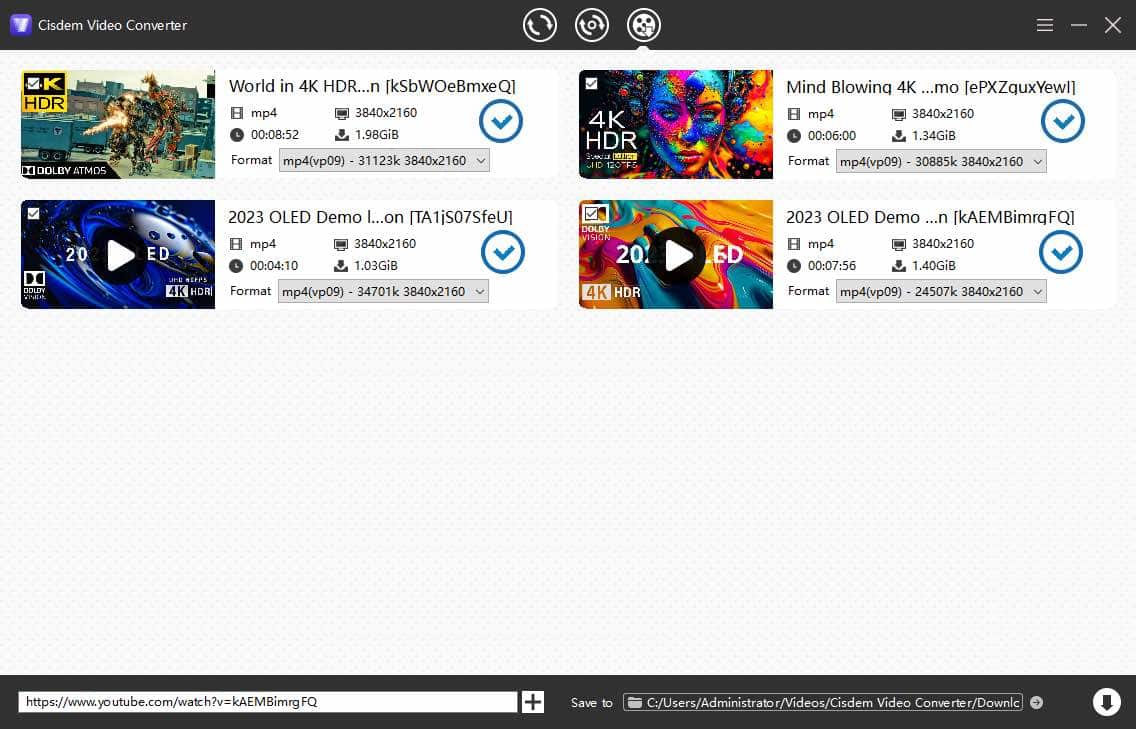
Task: Open the hamburger menu in the title bar
Action: (x=1045, y=25)
